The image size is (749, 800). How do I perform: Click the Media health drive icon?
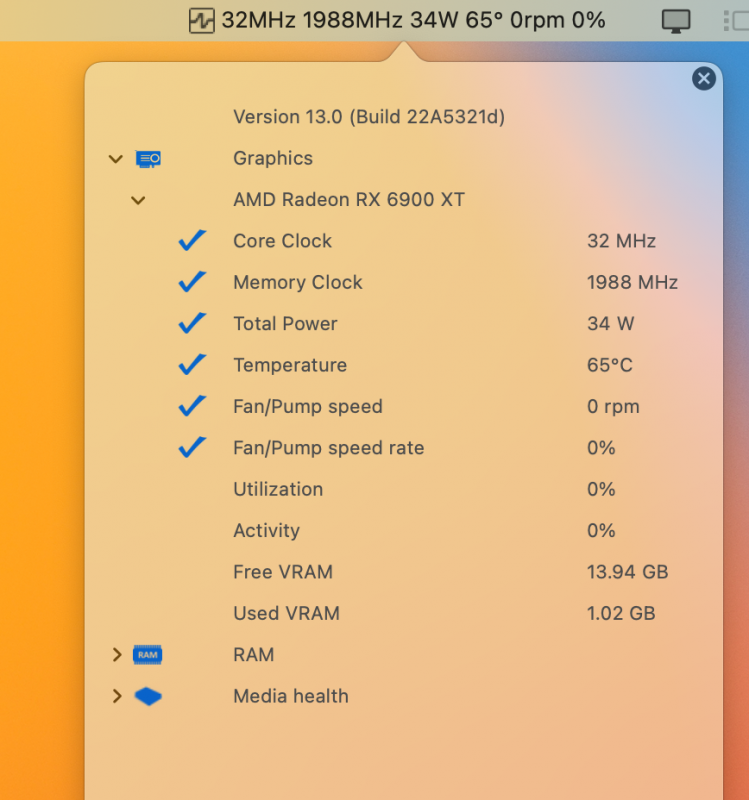pos(148,696)
